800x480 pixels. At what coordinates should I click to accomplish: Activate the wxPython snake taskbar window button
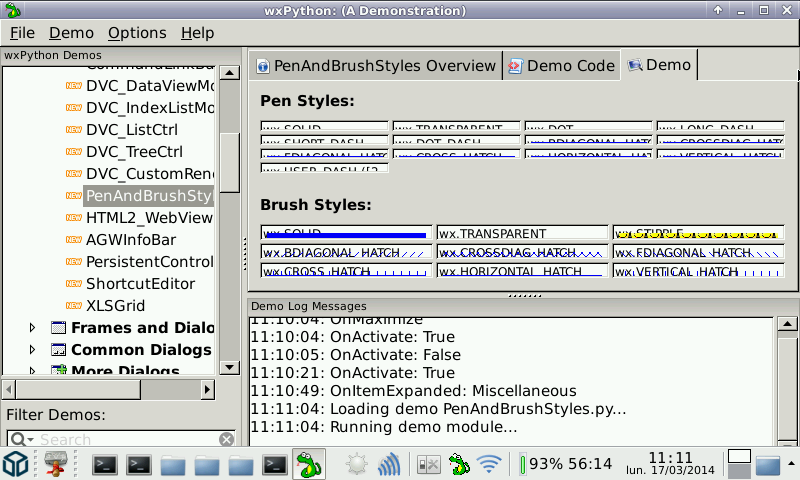(x=309, y=464)
